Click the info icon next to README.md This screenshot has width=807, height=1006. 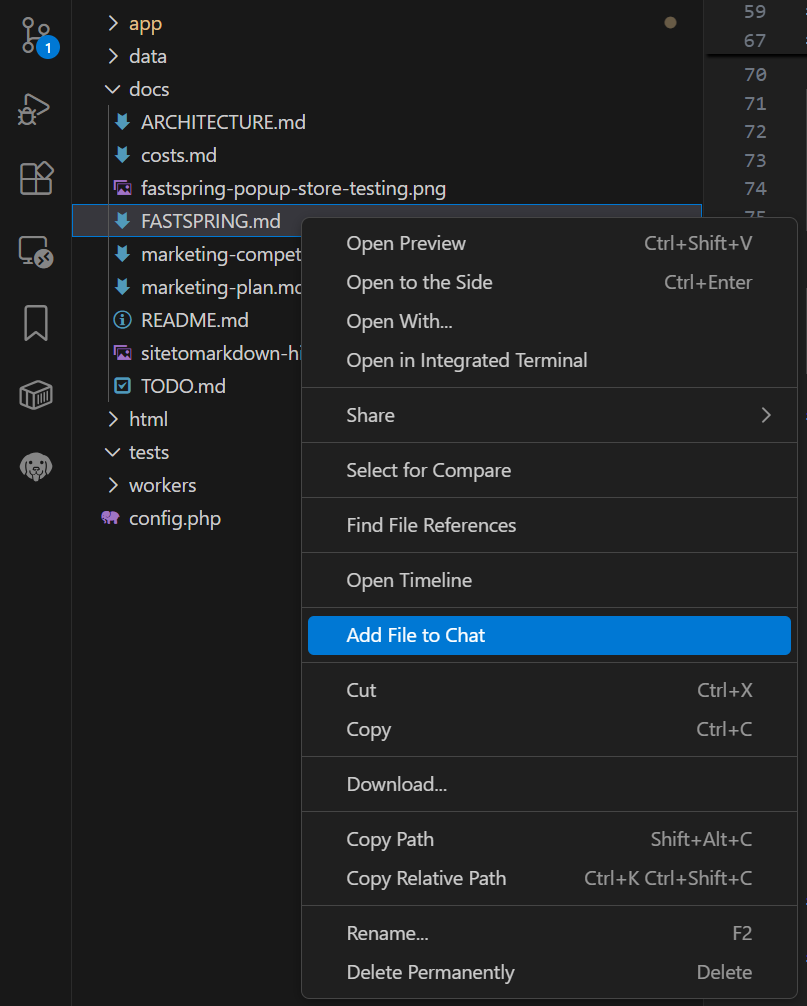click(x=122, y=320)
